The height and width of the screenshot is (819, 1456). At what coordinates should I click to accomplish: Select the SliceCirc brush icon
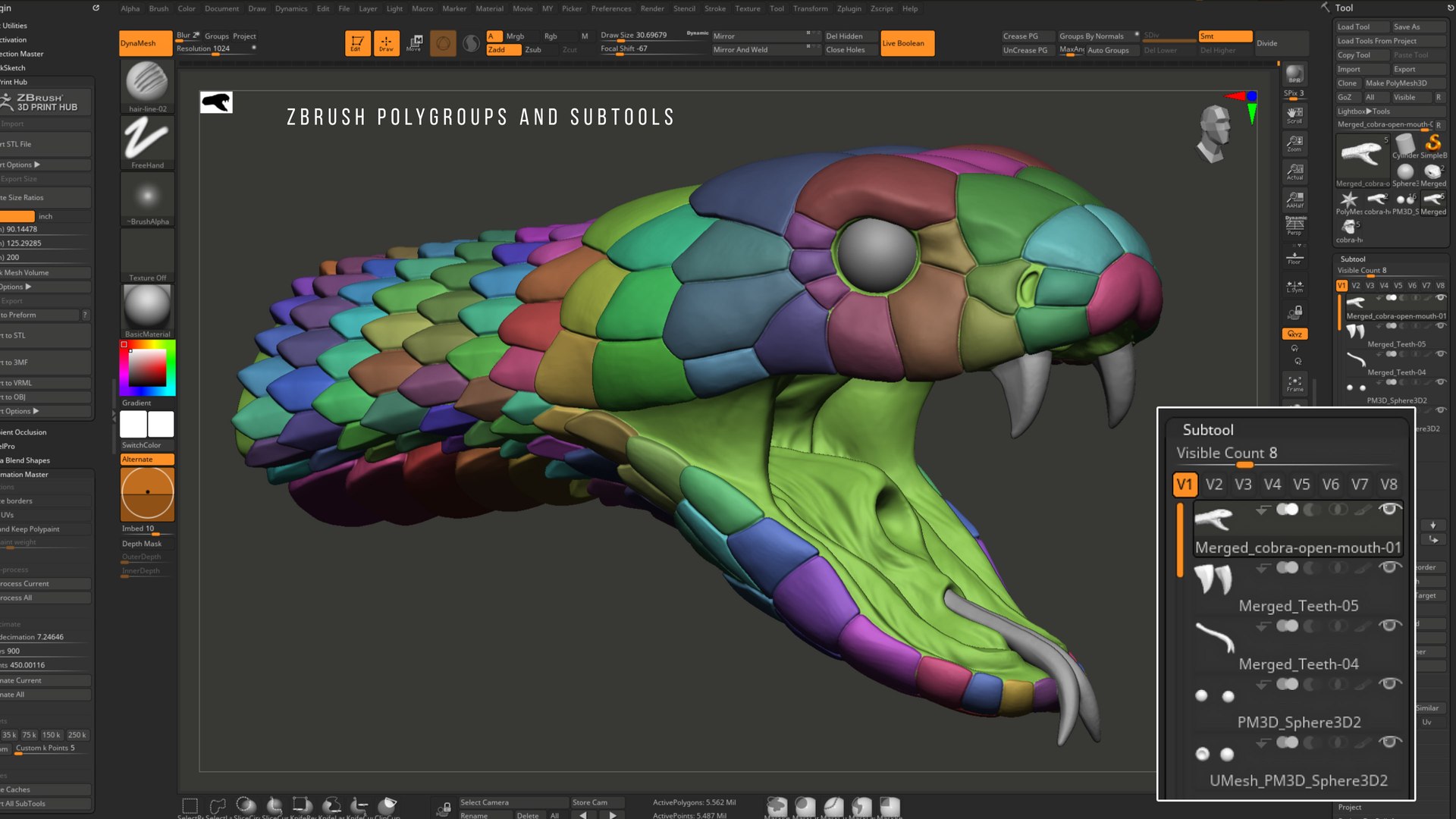[246, 806]
